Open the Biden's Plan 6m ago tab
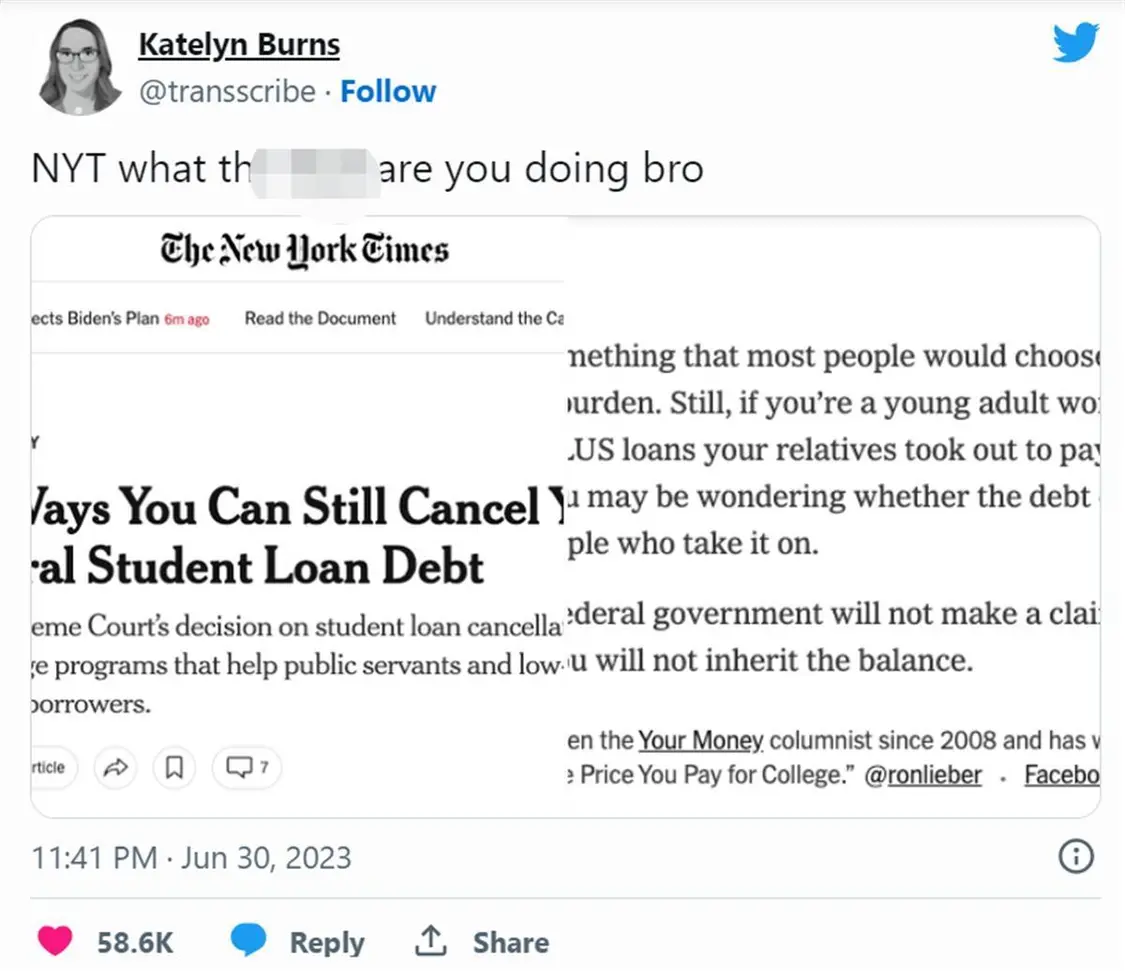 tap(121, 318)
